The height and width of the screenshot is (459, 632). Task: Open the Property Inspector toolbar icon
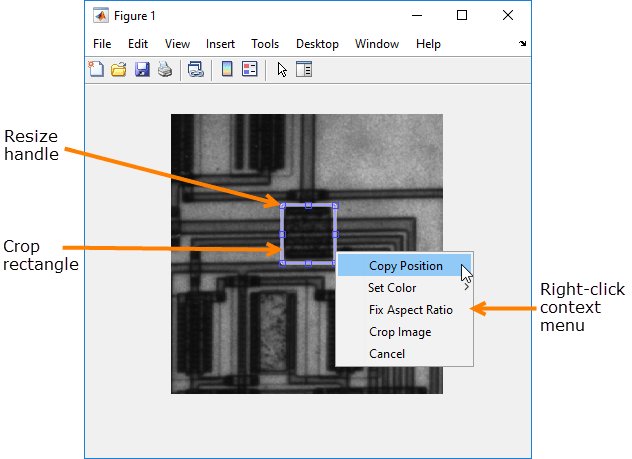point(304,69)
